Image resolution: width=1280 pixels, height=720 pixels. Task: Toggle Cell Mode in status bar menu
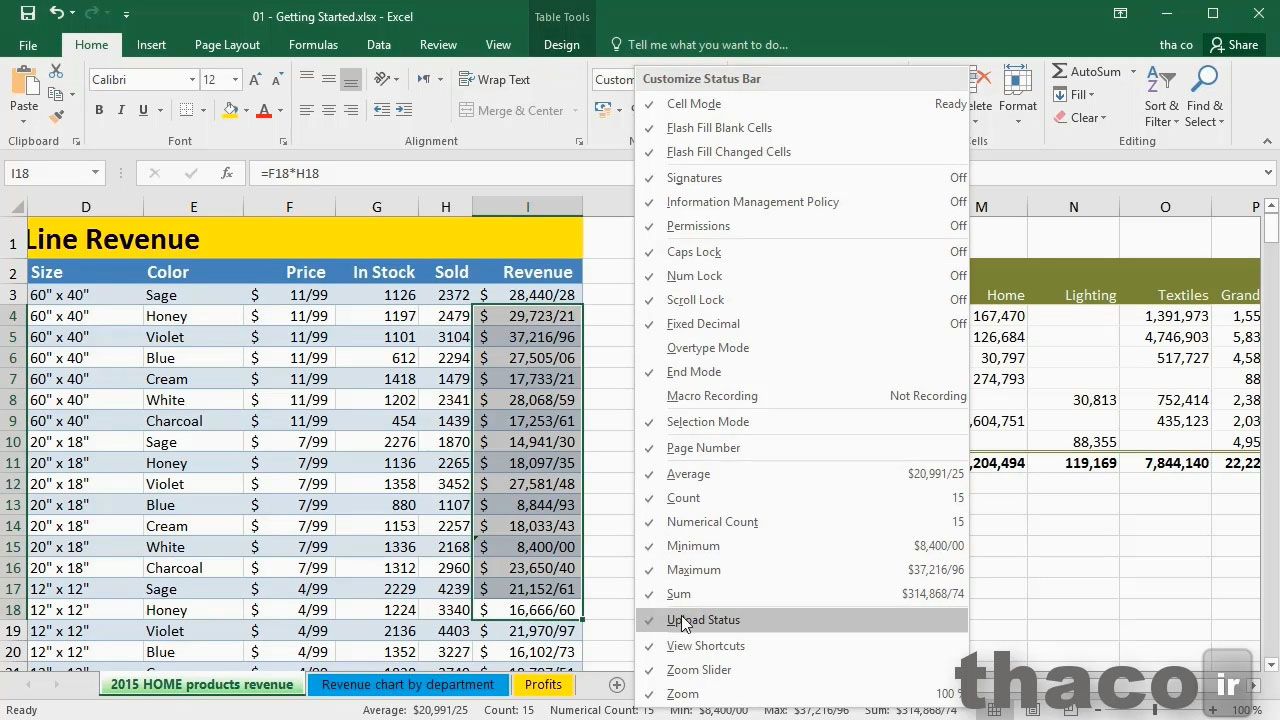802,104
